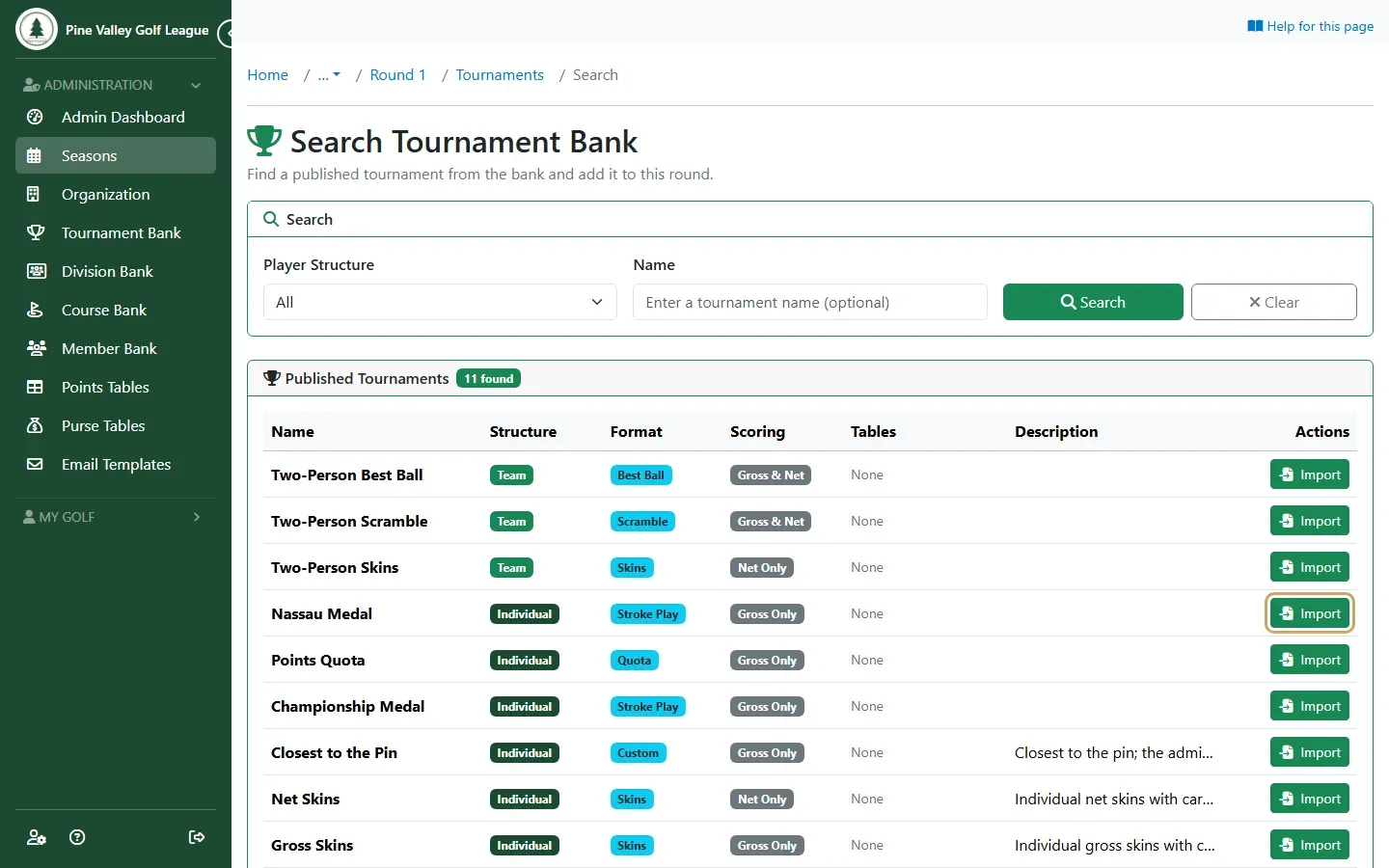Open Purse Tables
Image resolution: width=1389 pixels, height=868 pixels.
(x=116, y=425)
